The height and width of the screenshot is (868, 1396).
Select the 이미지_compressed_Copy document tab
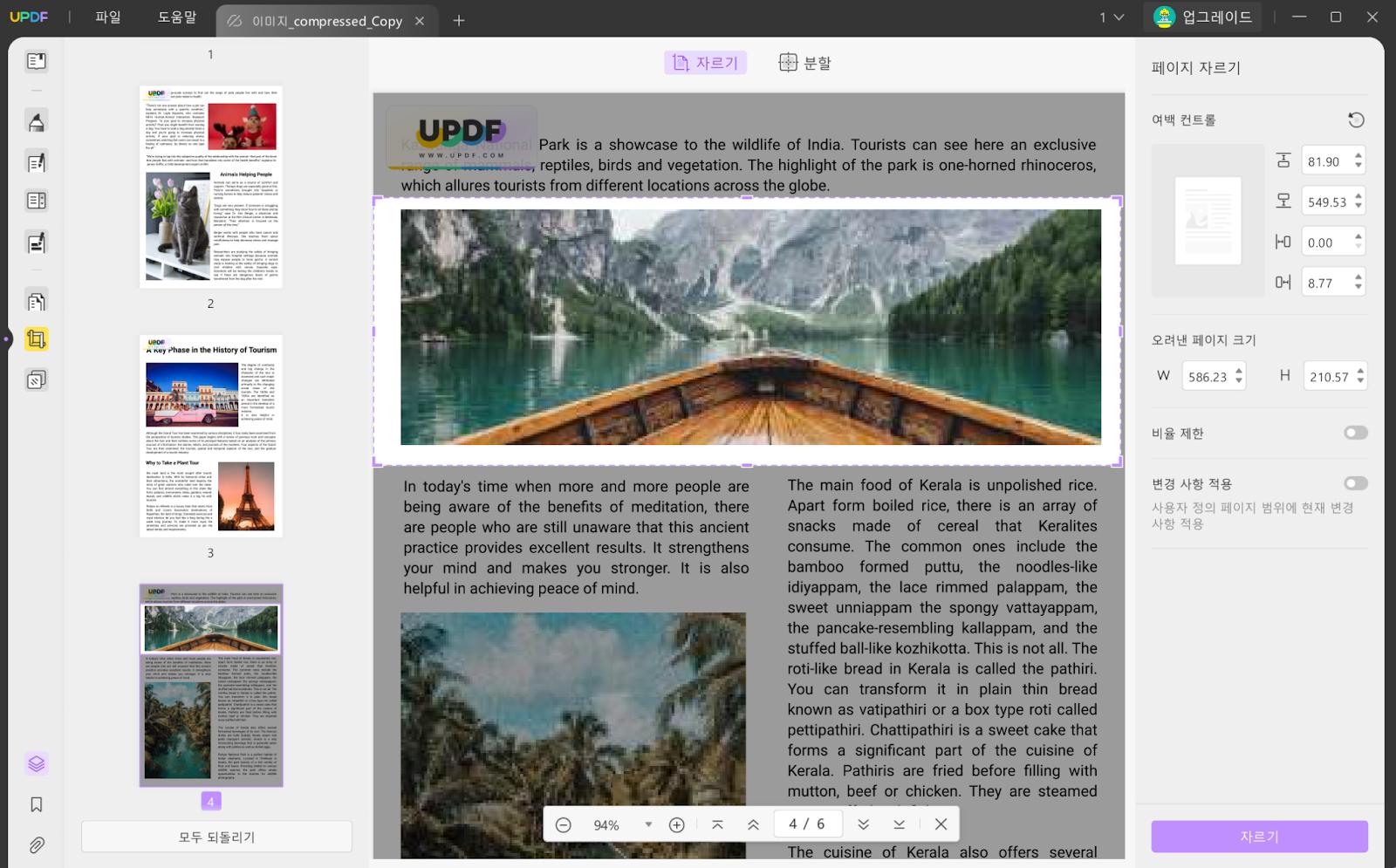326,21
